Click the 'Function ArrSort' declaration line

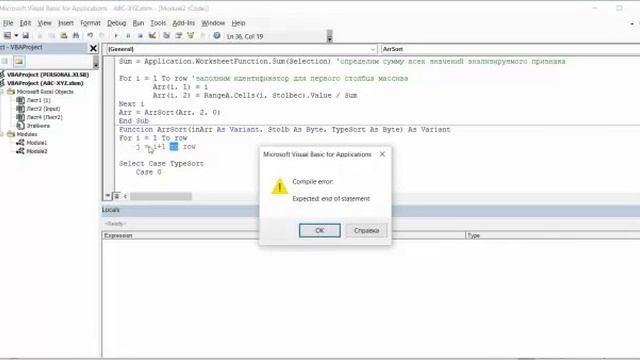pyautogui.click(x=284, y=129)
